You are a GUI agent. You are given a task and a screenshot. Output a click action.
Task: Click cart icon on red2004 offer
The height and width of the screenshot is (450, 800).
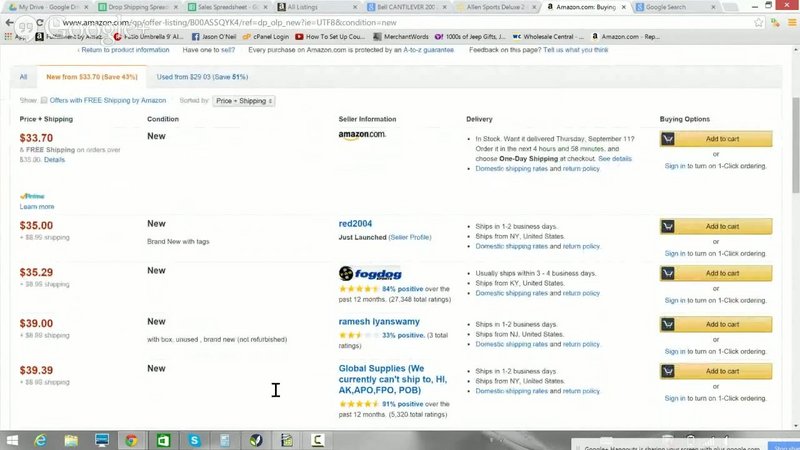tap(668, 227)
